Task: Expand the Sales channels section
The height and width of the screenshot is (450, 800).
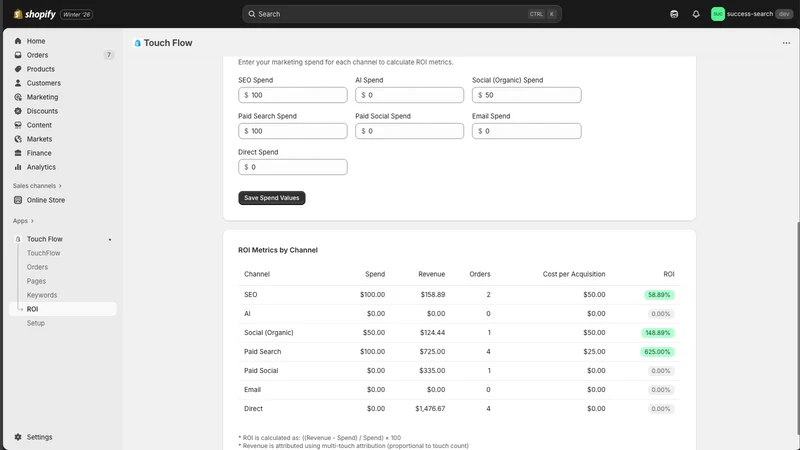Action: coord(37,186)
